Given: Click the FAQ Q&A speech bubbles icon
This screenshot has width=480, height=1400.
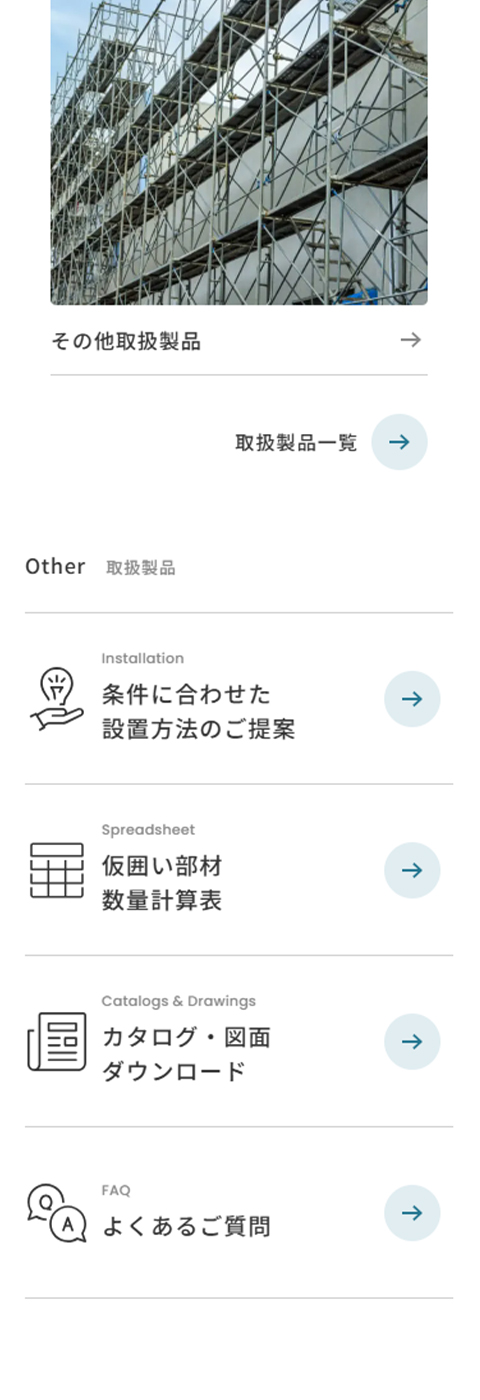Looking at the screenshot, I should pyautogui.click(x=57, y=1213).
